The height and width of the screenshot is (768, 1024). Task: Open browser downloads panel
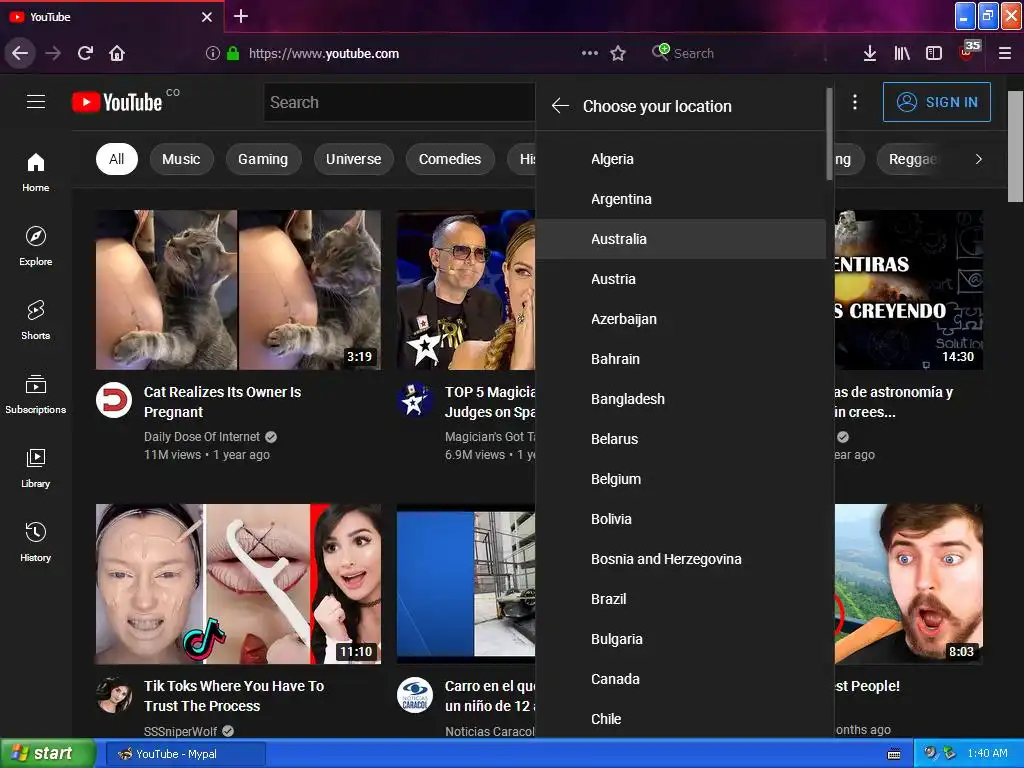point(870,53)
